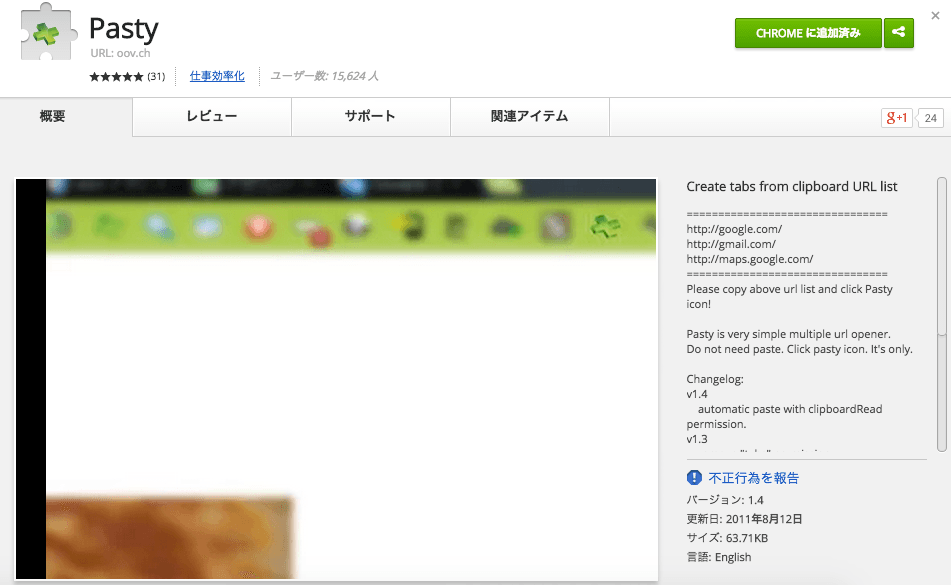Screen dimensions: 951x585
Task: Click the 不正行為を報告 link
Action: point(754,478)
